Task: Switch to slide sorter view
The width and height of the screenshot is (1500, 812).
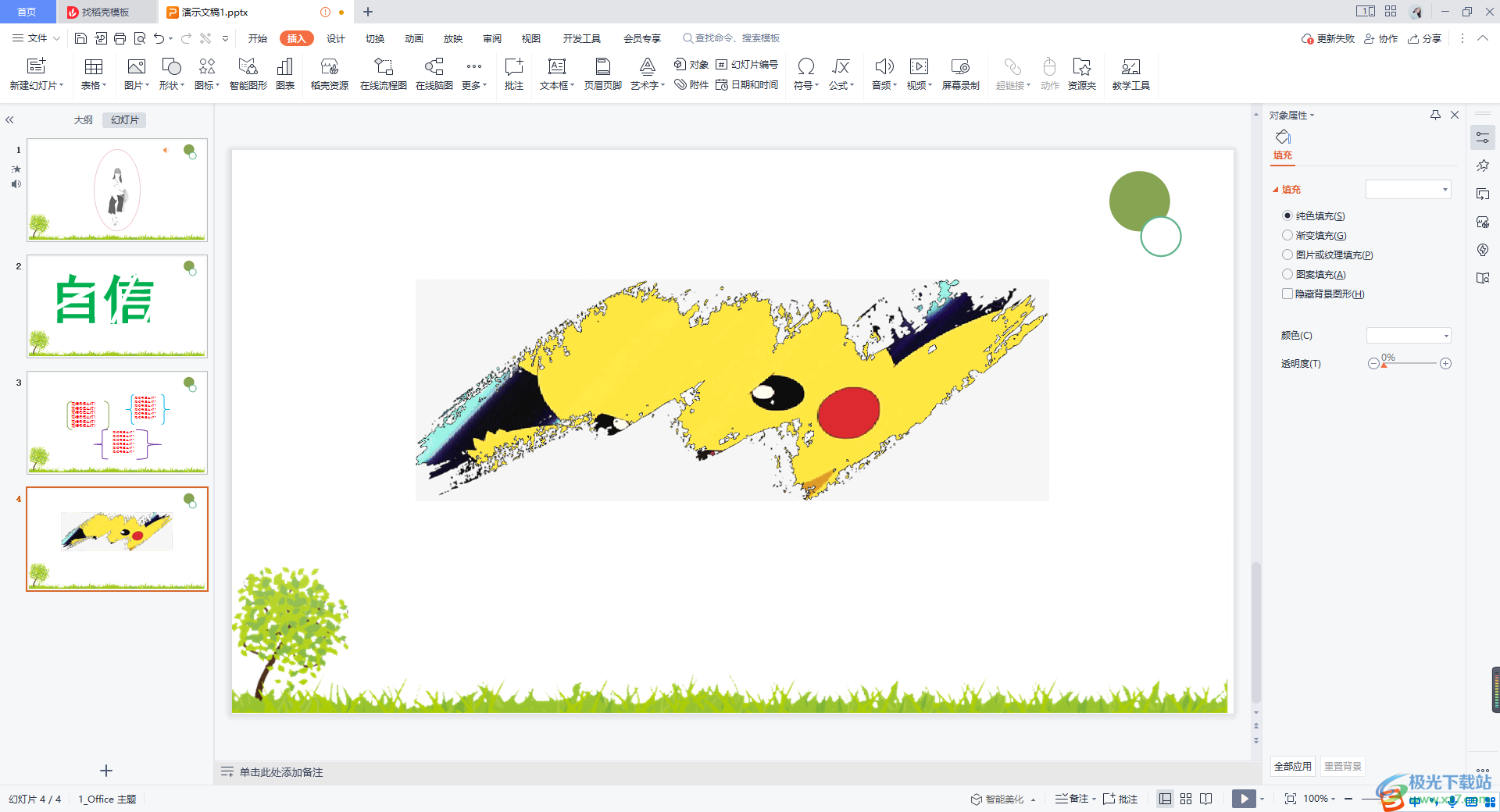Action: point(1186,799)
